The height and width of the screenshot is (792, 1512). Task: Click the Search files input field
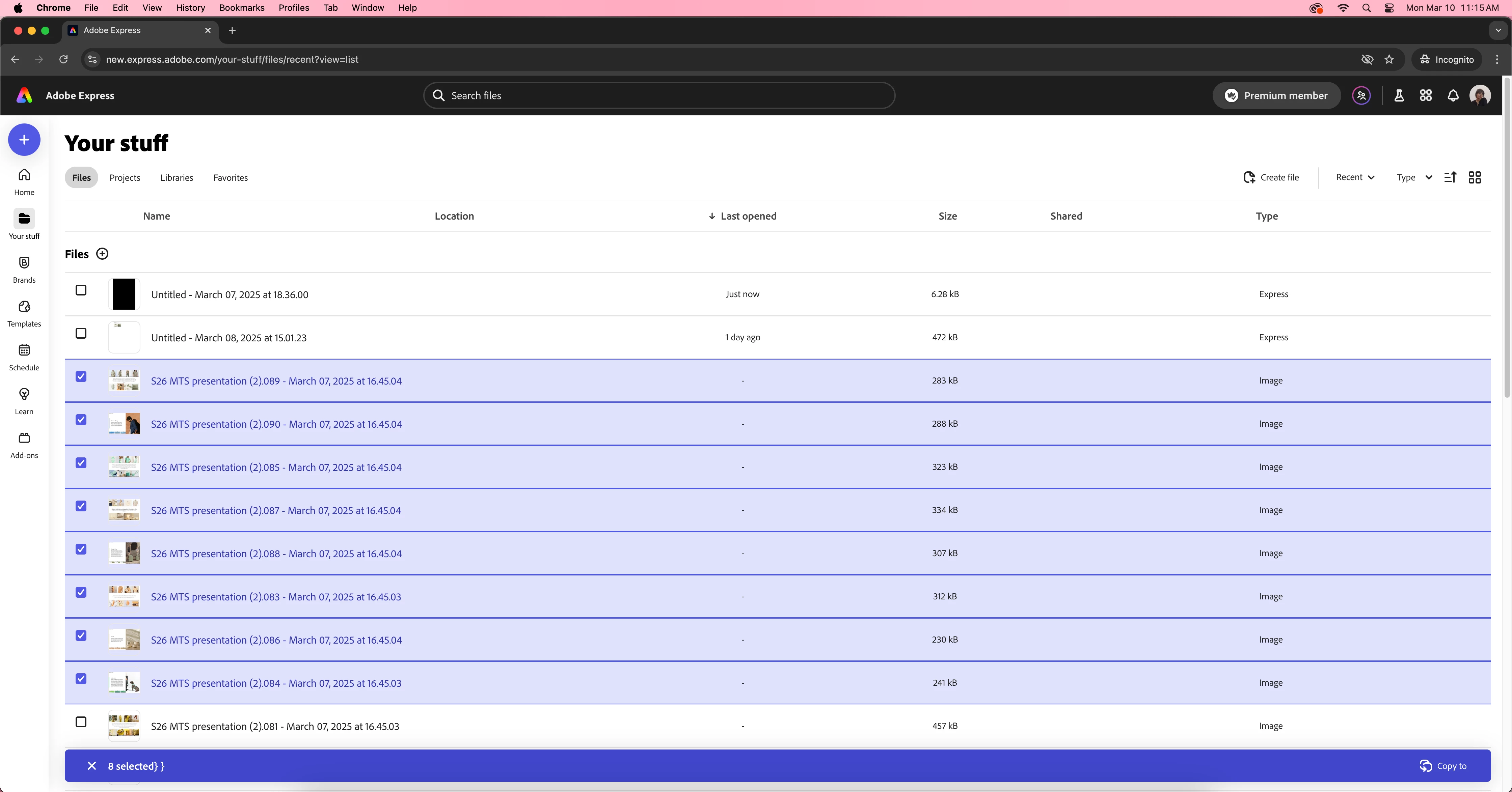pos(658,95)
